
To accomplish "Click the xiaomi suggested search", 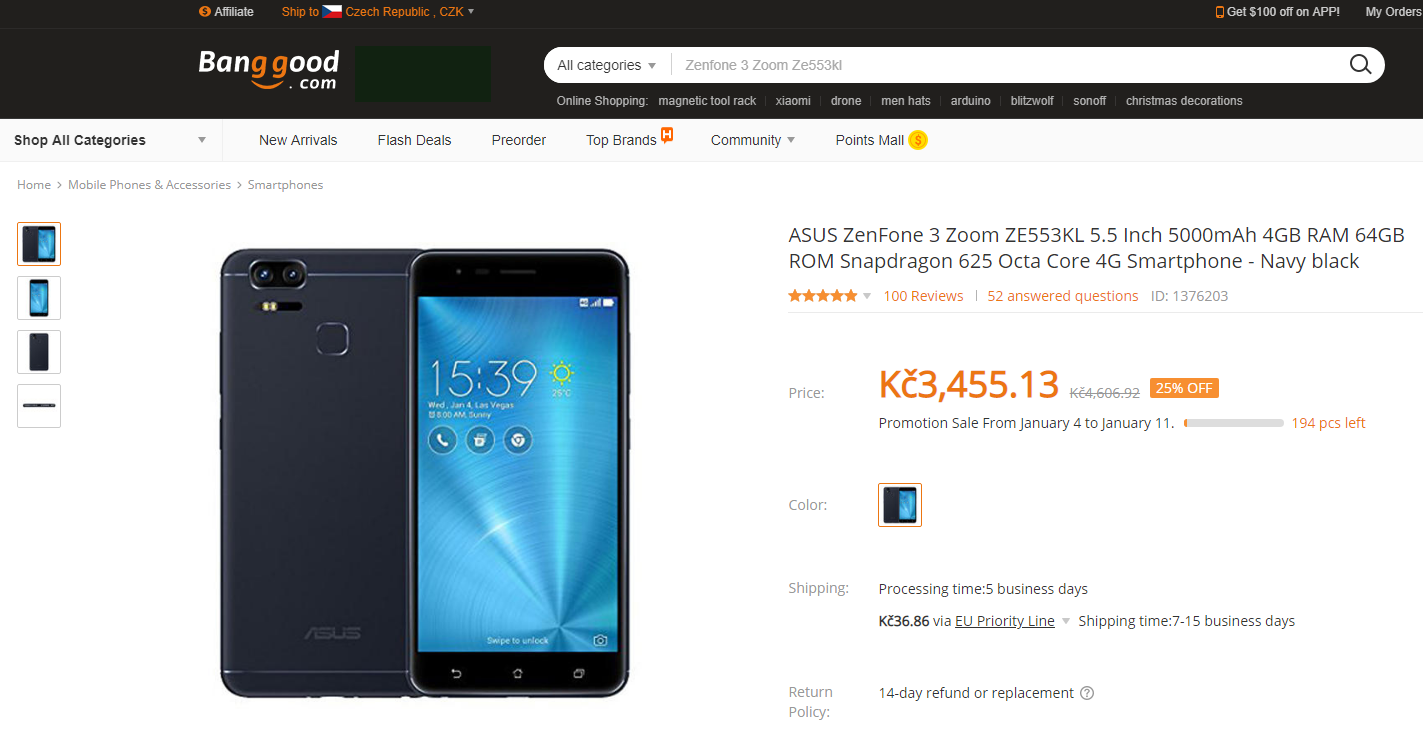I will 793,101.
